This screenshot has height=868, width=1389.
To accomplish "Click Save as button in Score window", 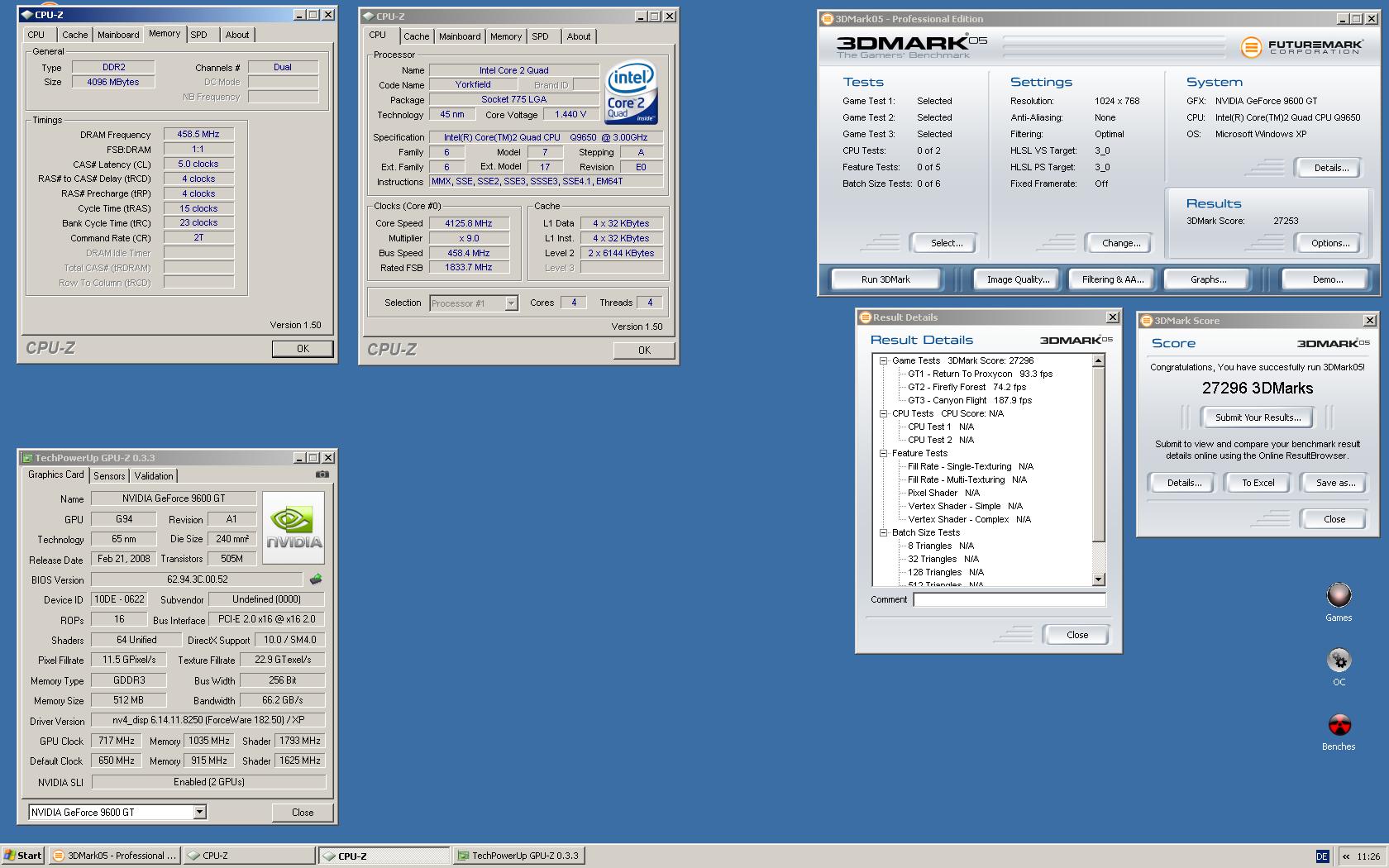I will coord(1335,483).
